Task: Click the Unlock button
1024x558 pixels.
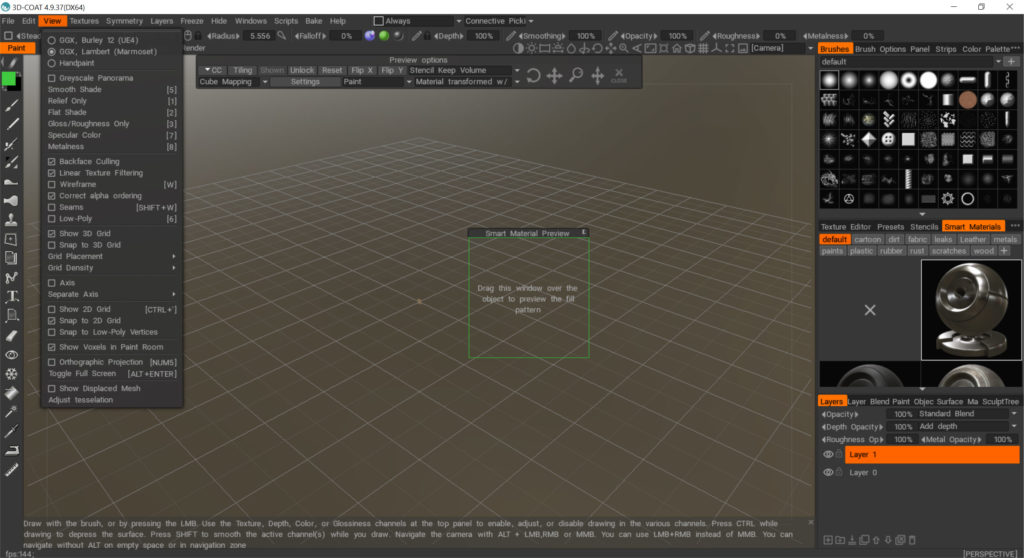Action: pyautogui.click(x=302, y=70)
